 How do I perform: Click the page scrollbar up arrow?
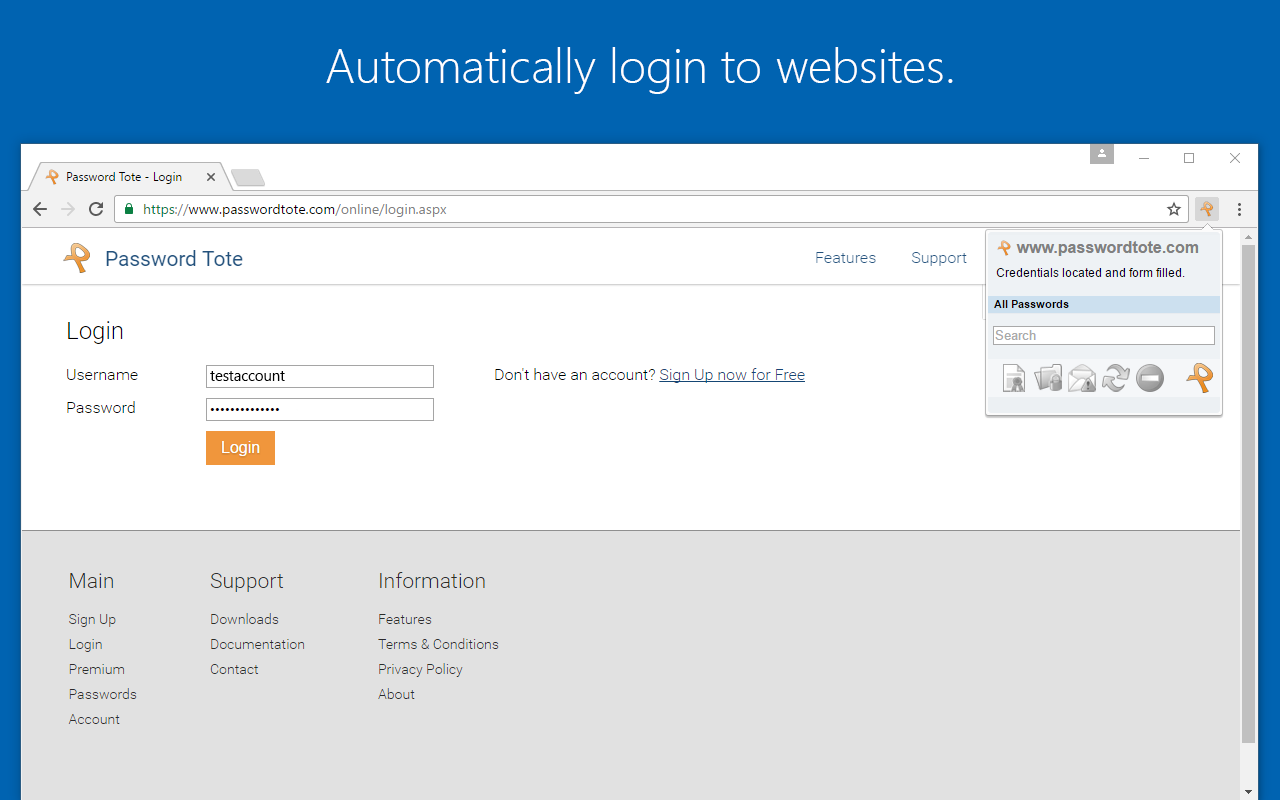(x=1248, y=237)
